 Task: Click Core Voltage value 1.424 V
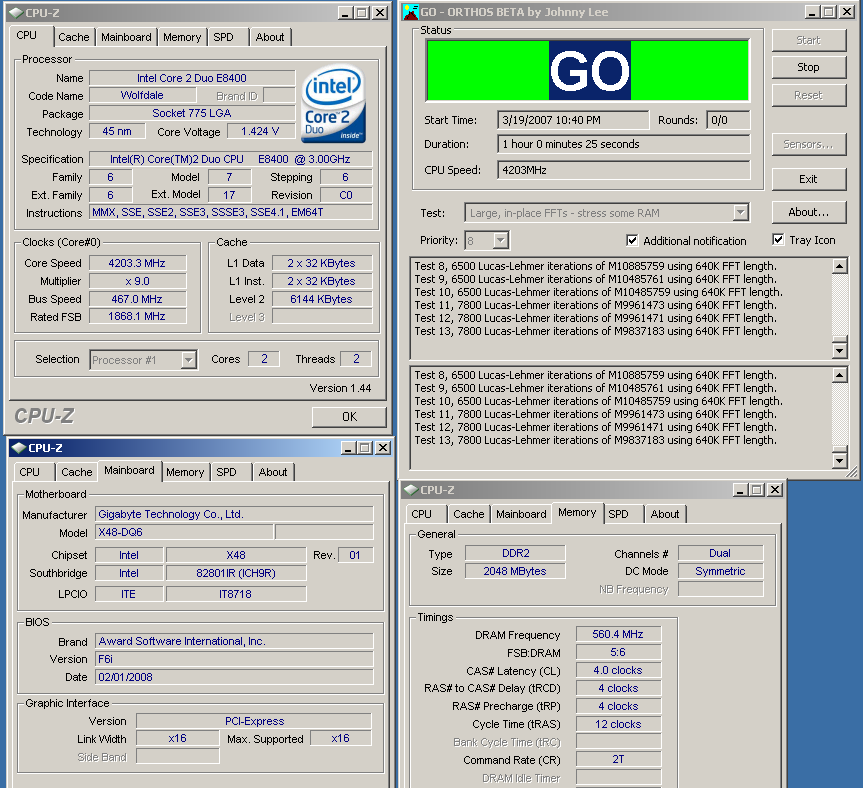tap(260, 131)
